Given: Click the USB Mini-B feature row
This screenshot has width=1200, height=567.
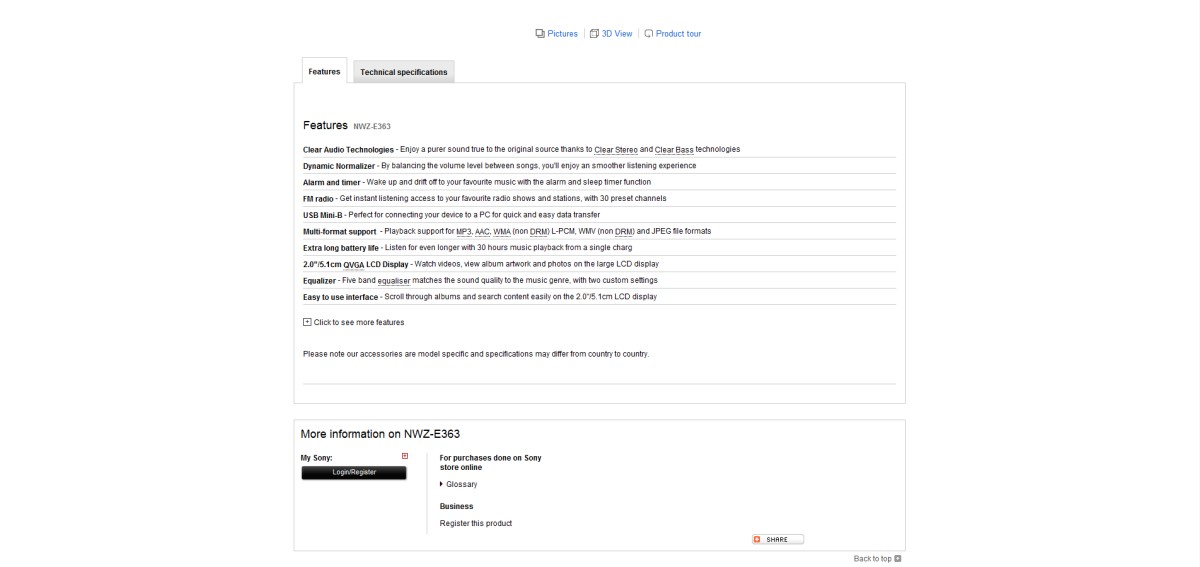Looking at the screenshot, I should tap(599, 214).
